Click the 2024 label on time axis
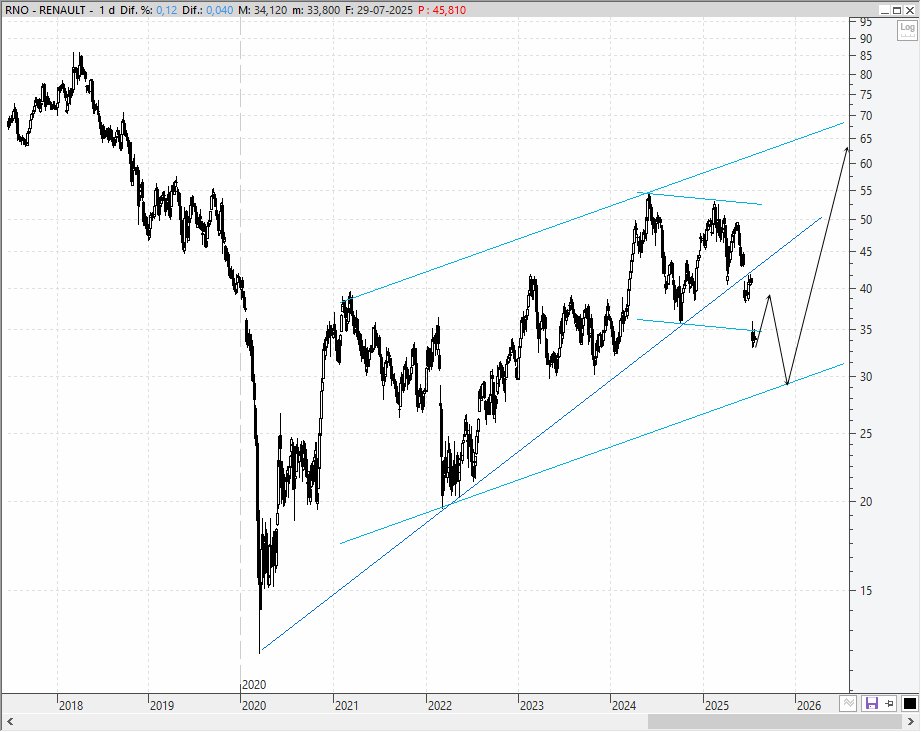This screenshot has height=732, width=921. 624,706
